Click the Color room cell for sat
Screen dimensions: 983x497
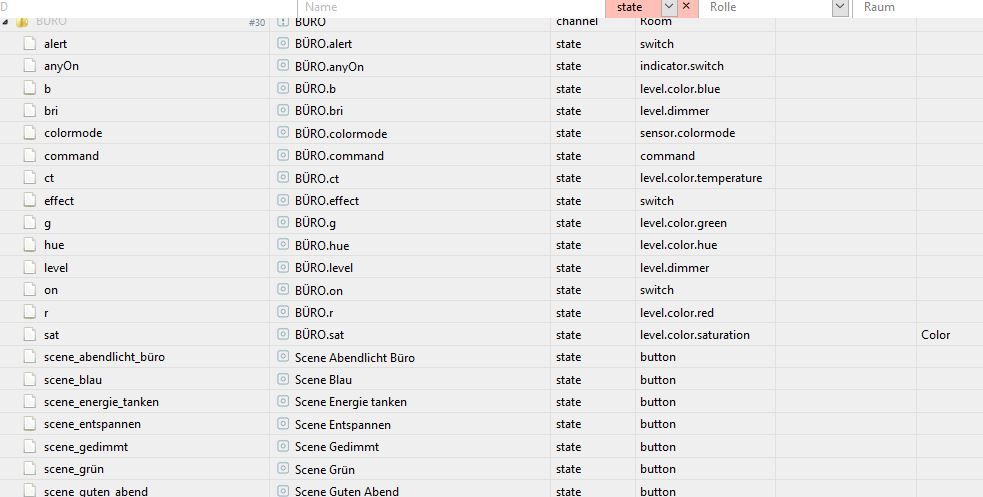(935, 335)
